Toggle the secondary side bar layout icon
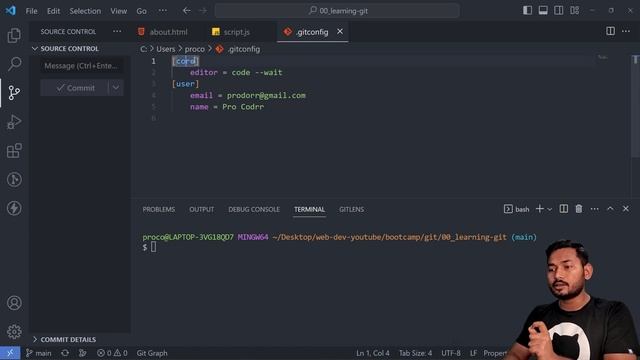The image size is (640, 360). [x=558, y=11]
